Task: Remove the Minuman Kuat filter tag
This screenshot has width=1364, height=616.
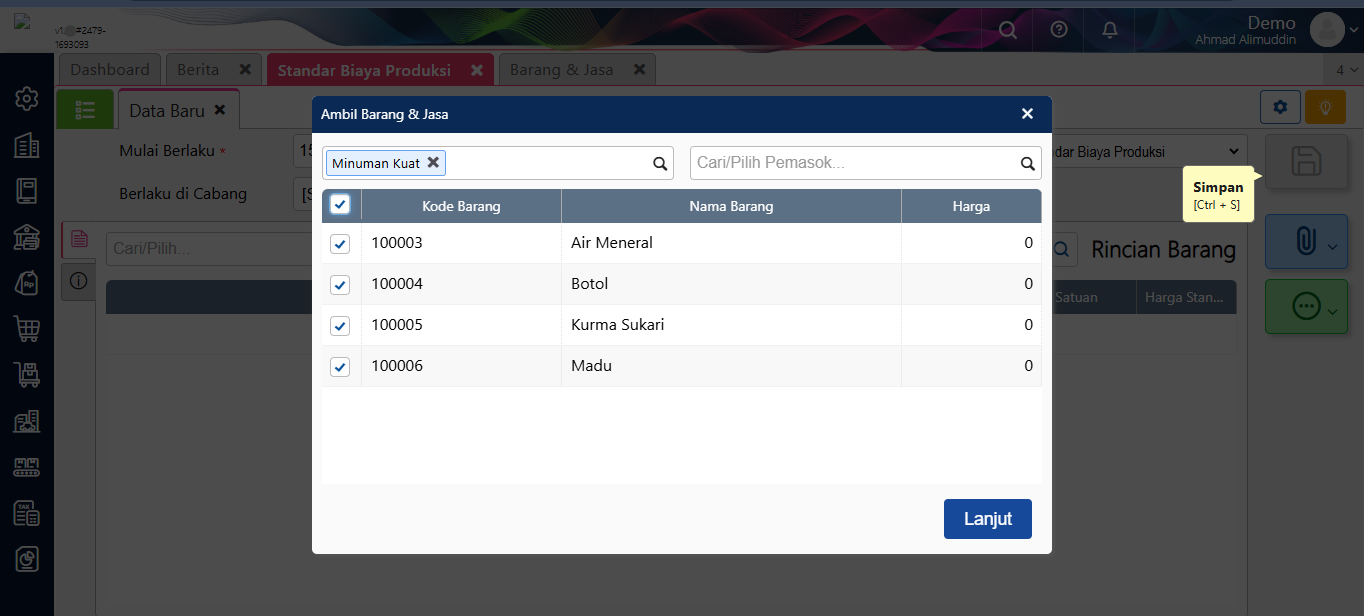Action: [x=433, y=162]
